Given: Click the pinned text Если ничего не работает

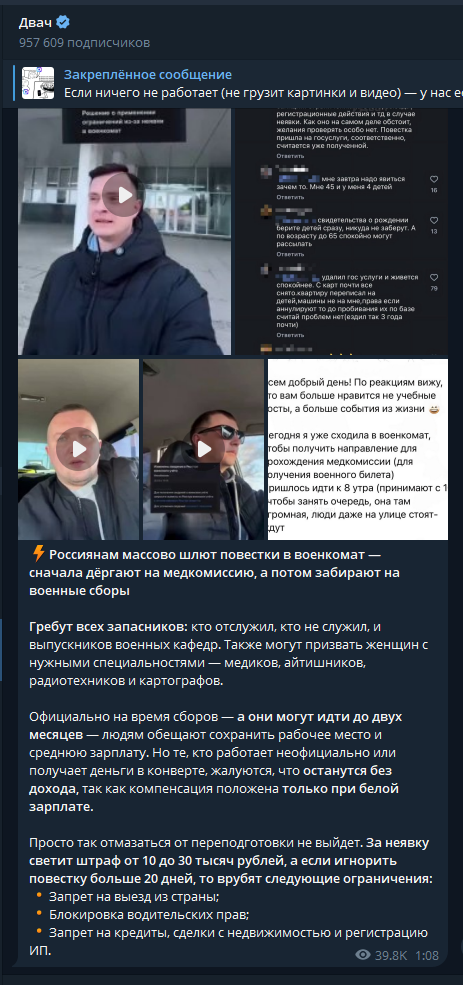Looking at the screenshot, I should point(264,92).
